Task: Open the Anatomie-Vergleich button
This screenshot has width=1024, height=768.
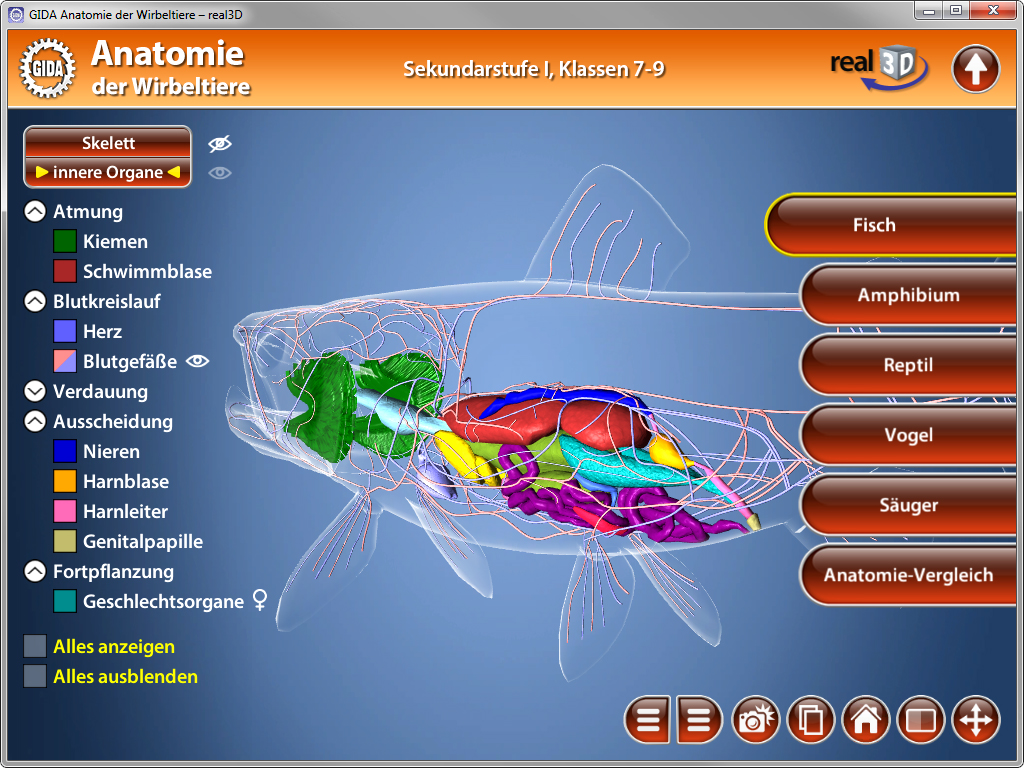Action: (x=908, y=575)
